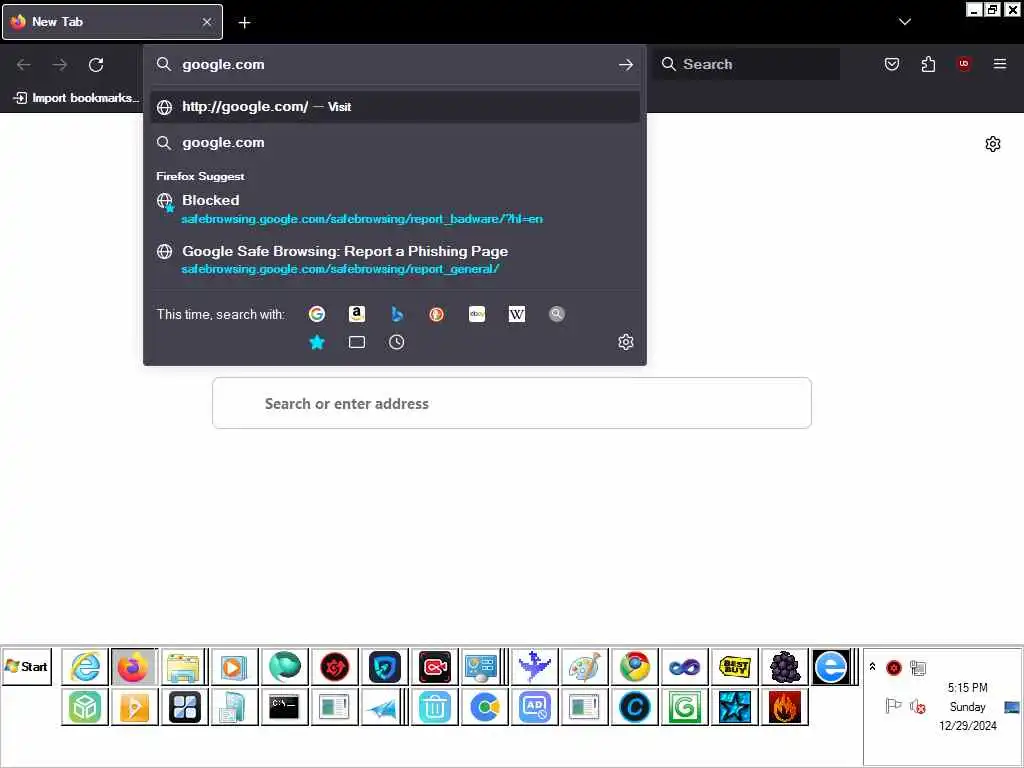Viewport: 1024px width, 768px height.
Task: Open the flame icon in taskbar
Action: pos(785,707)
